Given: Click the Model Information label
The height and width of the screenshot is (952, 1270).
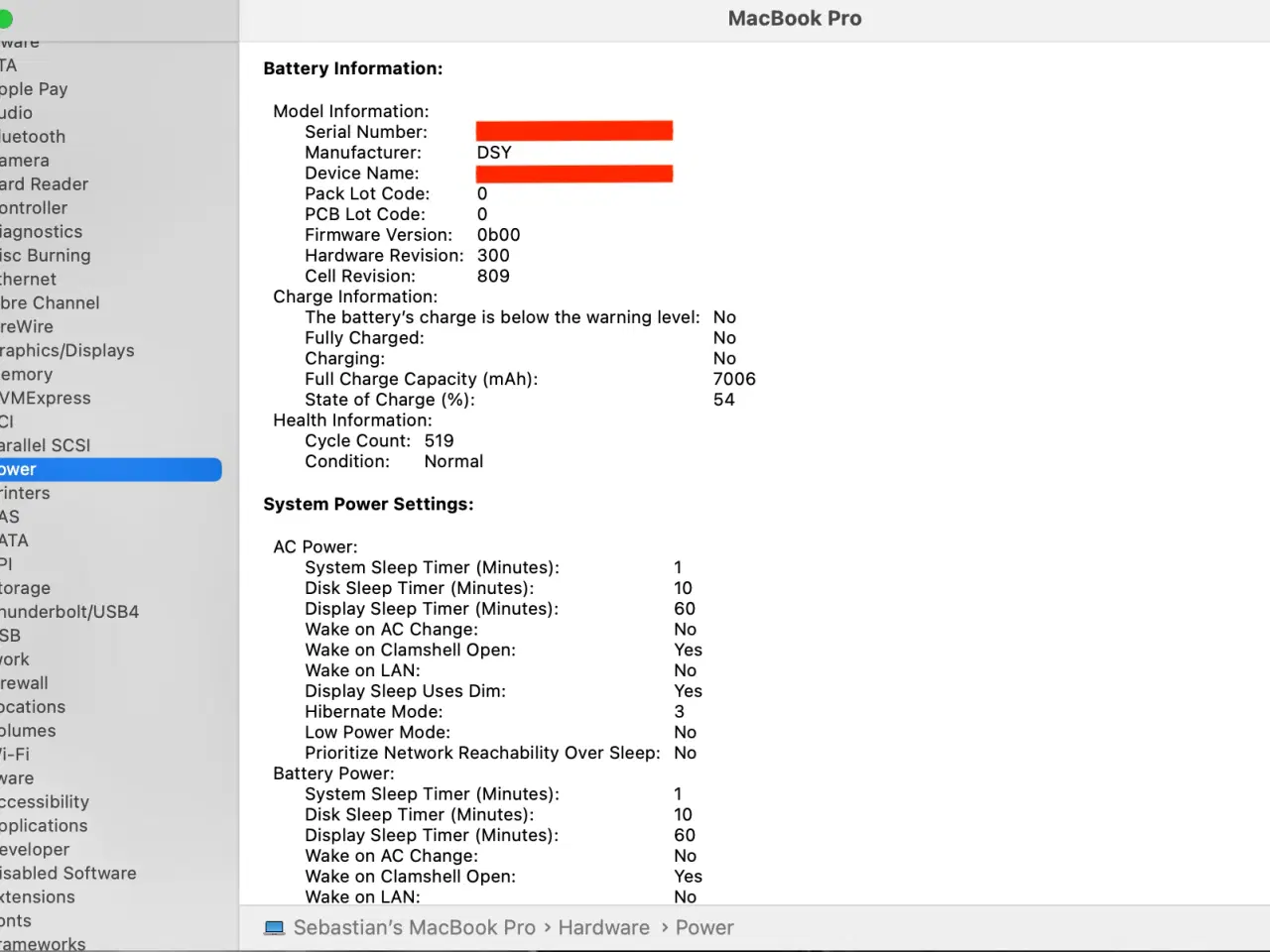Looking at the screenshot, I should click(x=351, y=112).
